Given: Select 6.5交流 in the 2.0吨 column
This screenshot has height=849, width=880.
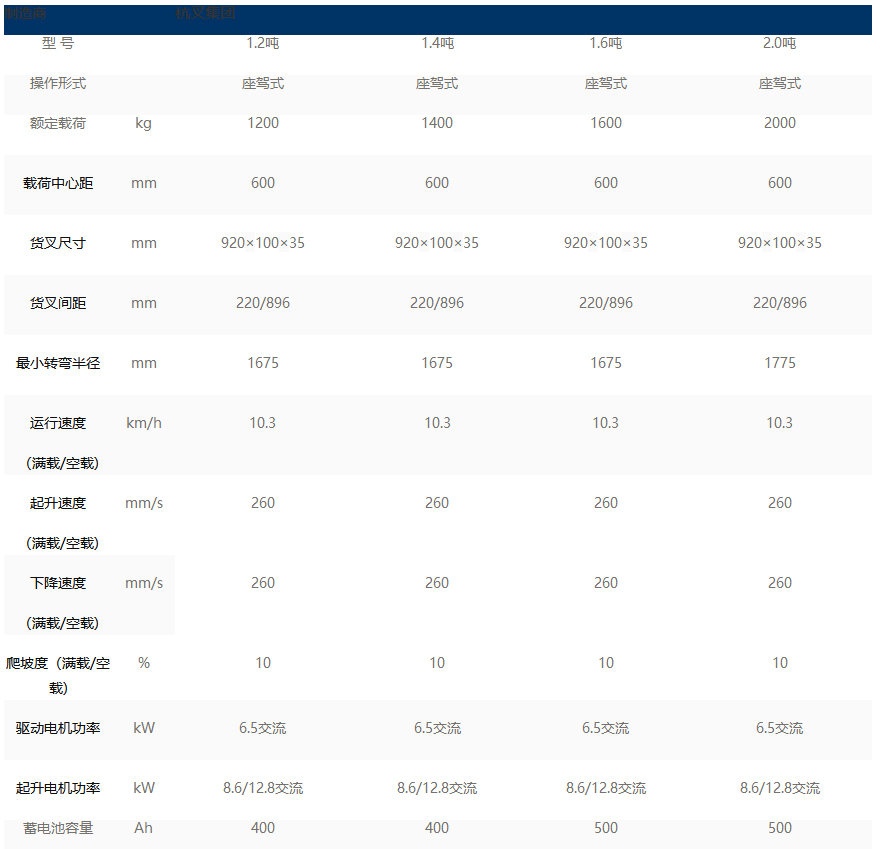Looking at the screenshot, I should point(780,728).
